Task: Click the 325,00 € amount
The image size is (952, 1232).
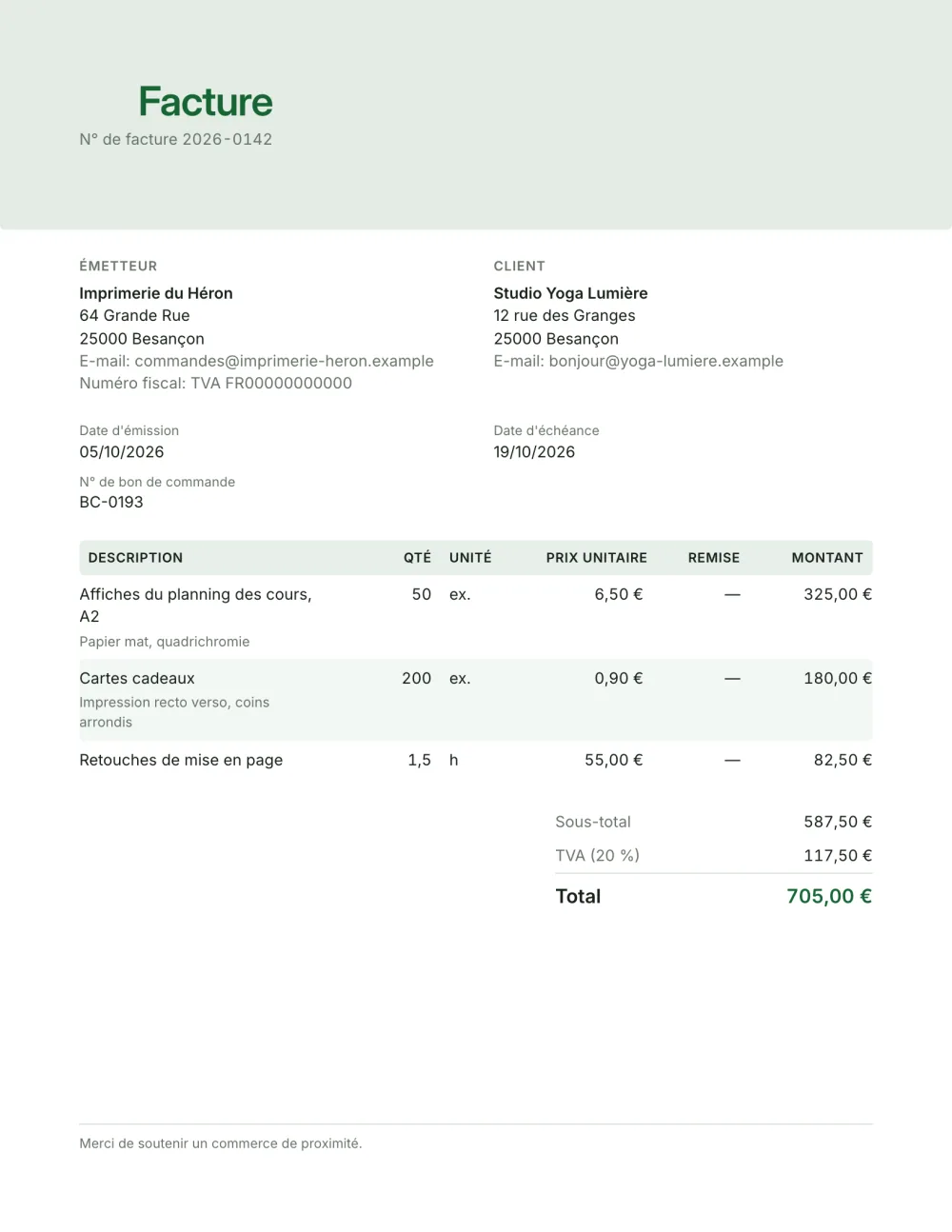Action: coord(838,594)
